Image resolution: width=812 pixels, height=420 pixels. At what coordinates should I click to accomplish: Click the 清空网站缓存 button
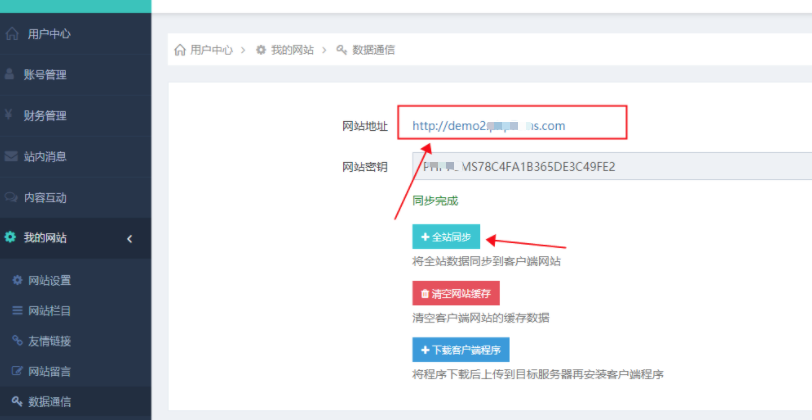coord(456,294)
